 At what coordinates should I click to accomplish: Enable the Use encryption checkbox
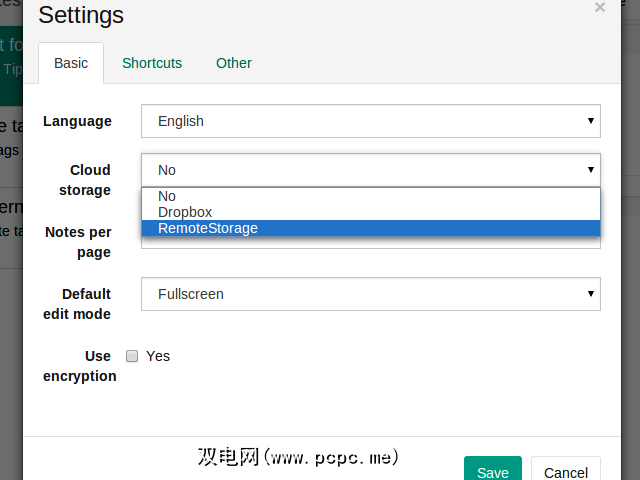point(132,356)
